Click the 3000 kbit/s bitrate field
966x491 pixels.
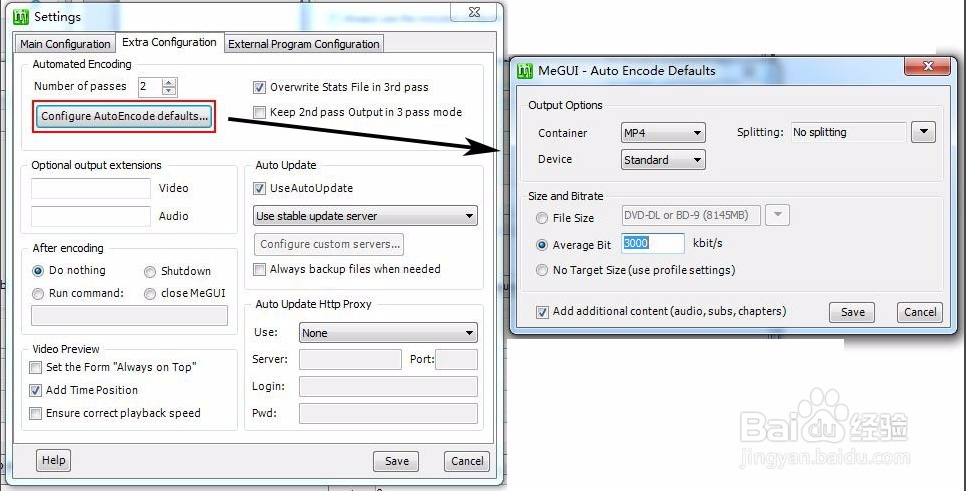pos(653,243)
